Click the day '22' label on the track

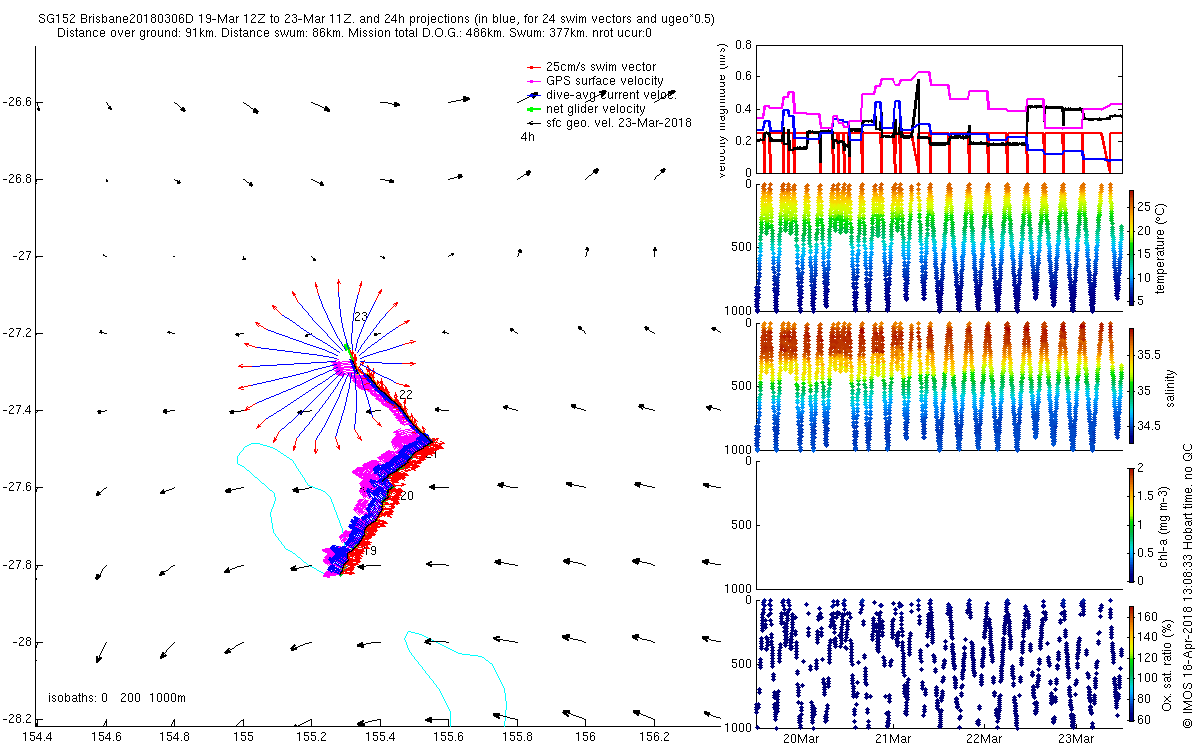click(x=406, y=396)
